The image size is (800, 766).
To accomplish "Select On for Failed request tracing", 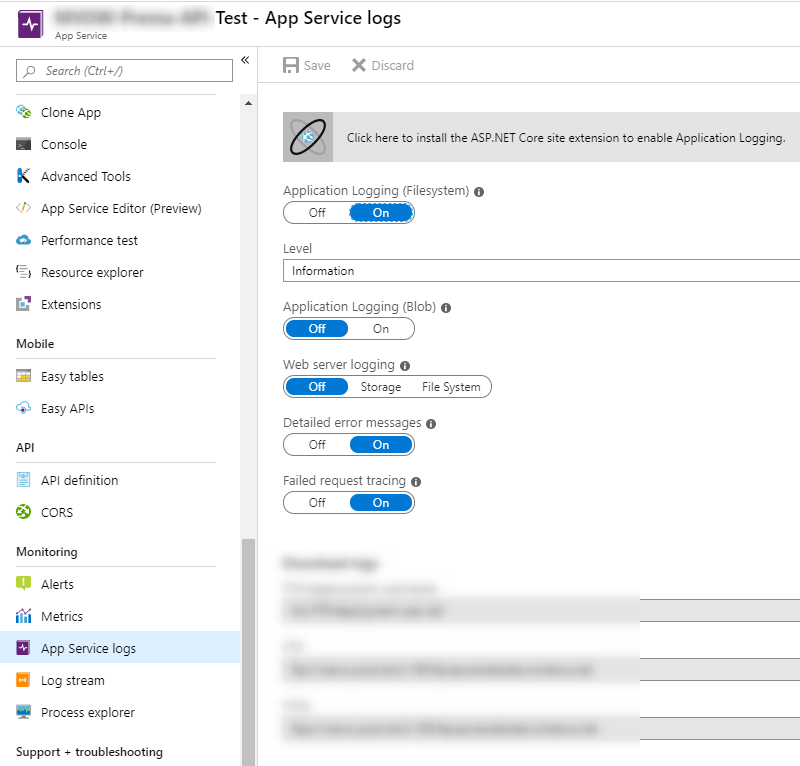I will pos(381,503).
